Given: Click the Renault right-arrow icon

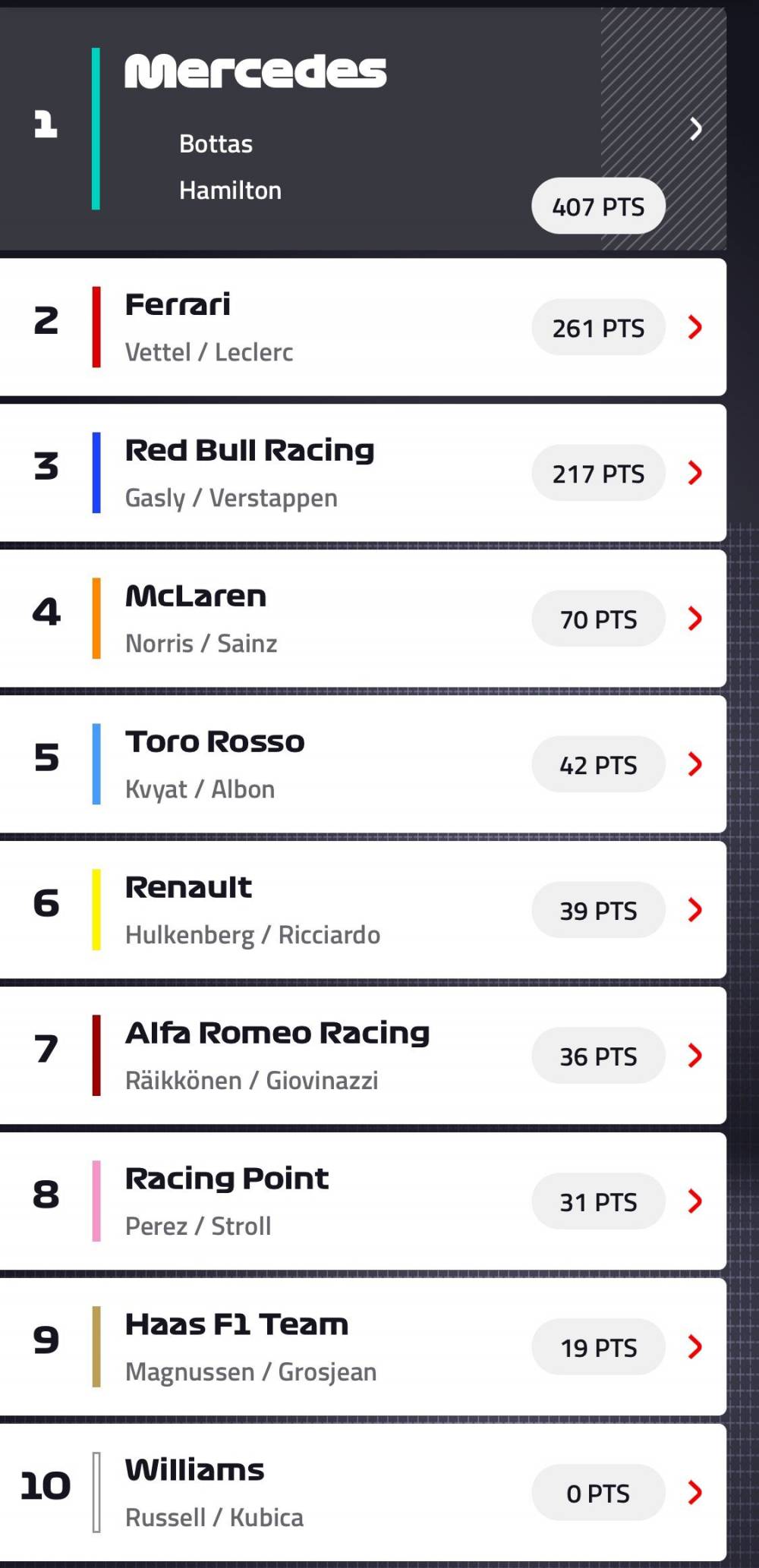Looking at the screenshot, I should (x=695, y=910).
